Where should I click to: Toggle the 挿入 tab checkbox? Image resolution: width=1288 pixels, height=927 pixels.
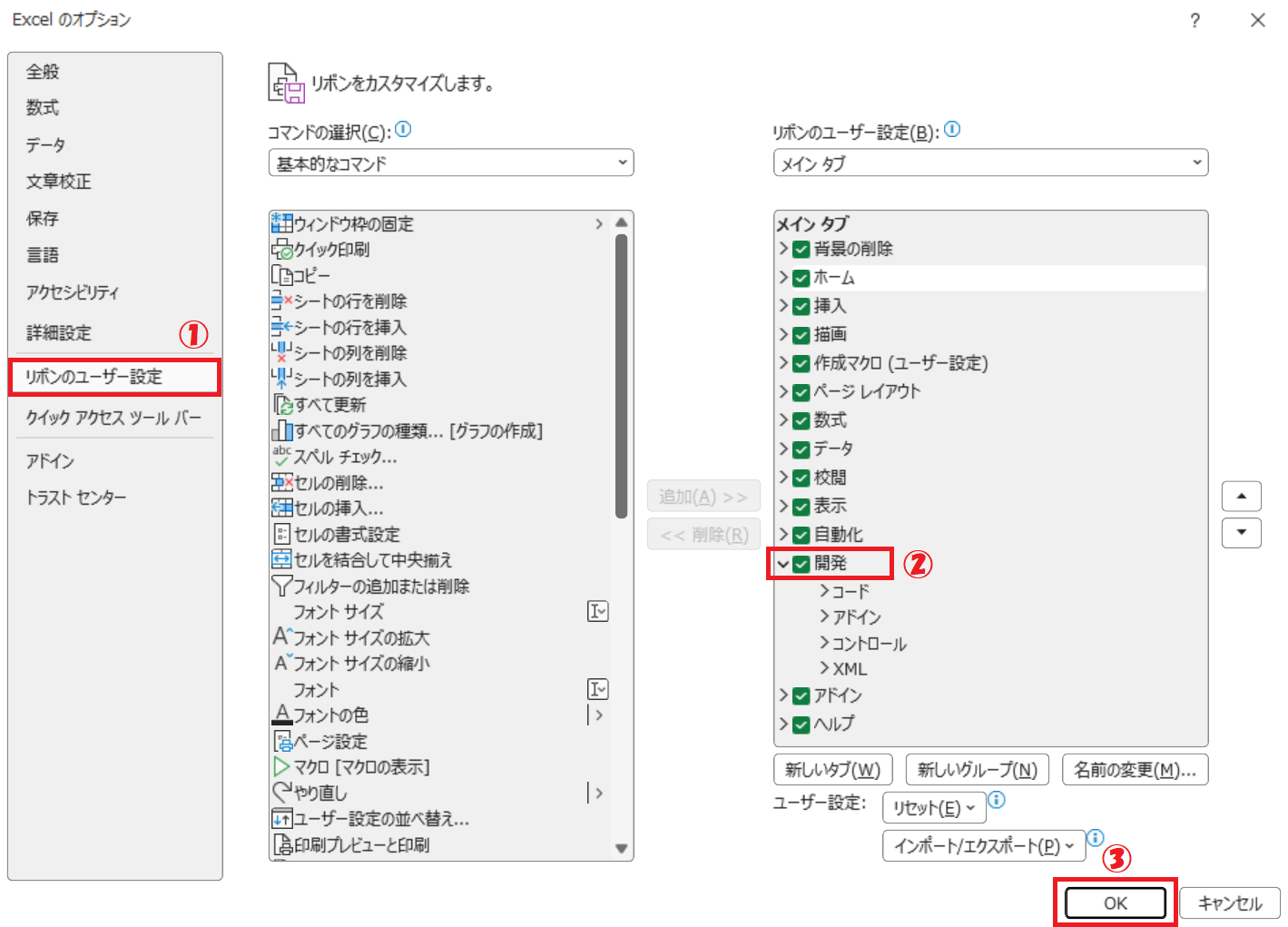point(801,306)
